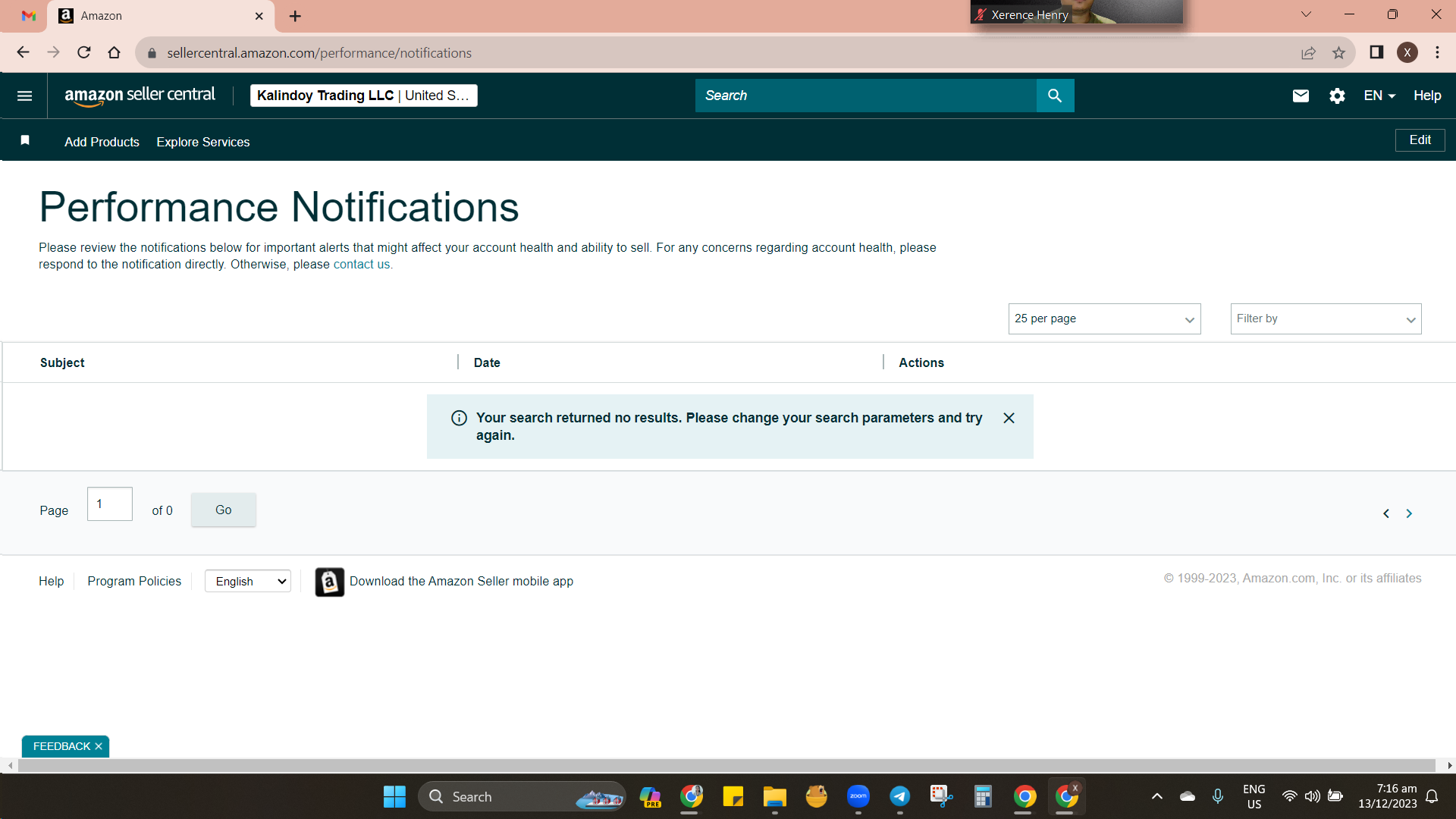1456x819 pixels.
Task: Open Add Products menu item
Action: [102, 142]
